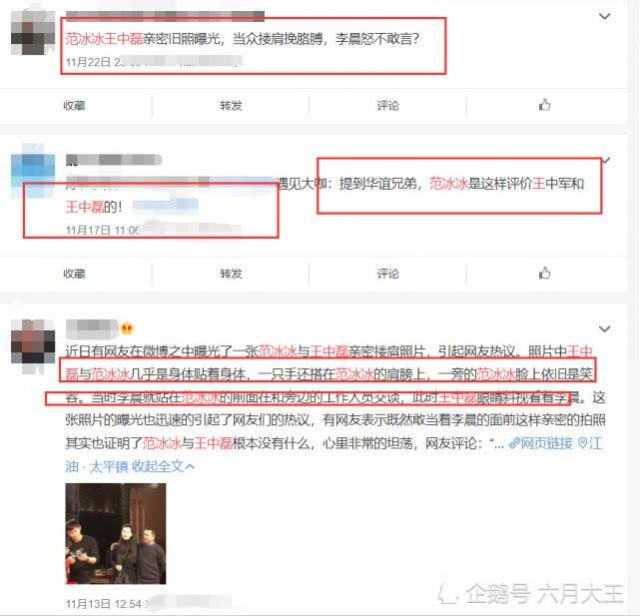The width and height of the screenshot is (640, 616).
Task: Open the attached photo thumbnail
Action: coord(116,534)
